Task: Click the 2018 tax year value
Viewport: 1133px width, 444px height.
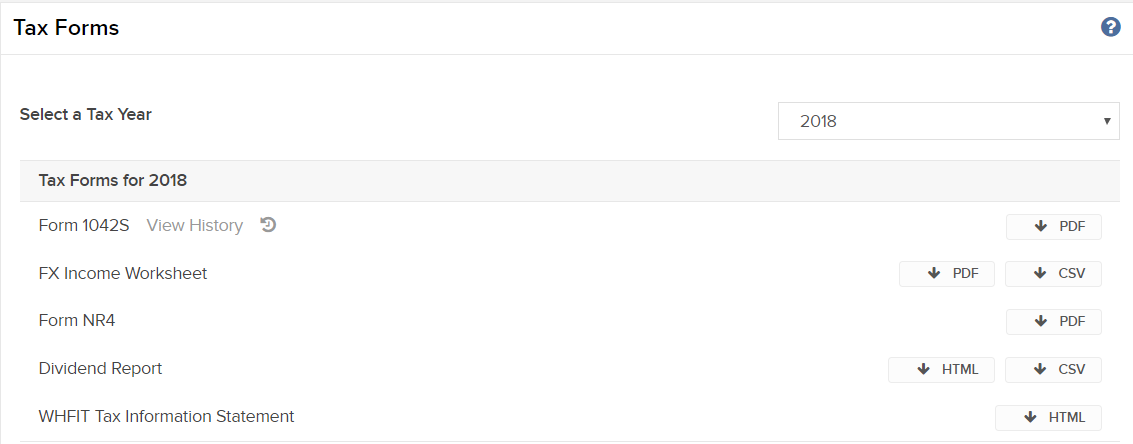Action: pyautogui.click(x=818, y=121)
